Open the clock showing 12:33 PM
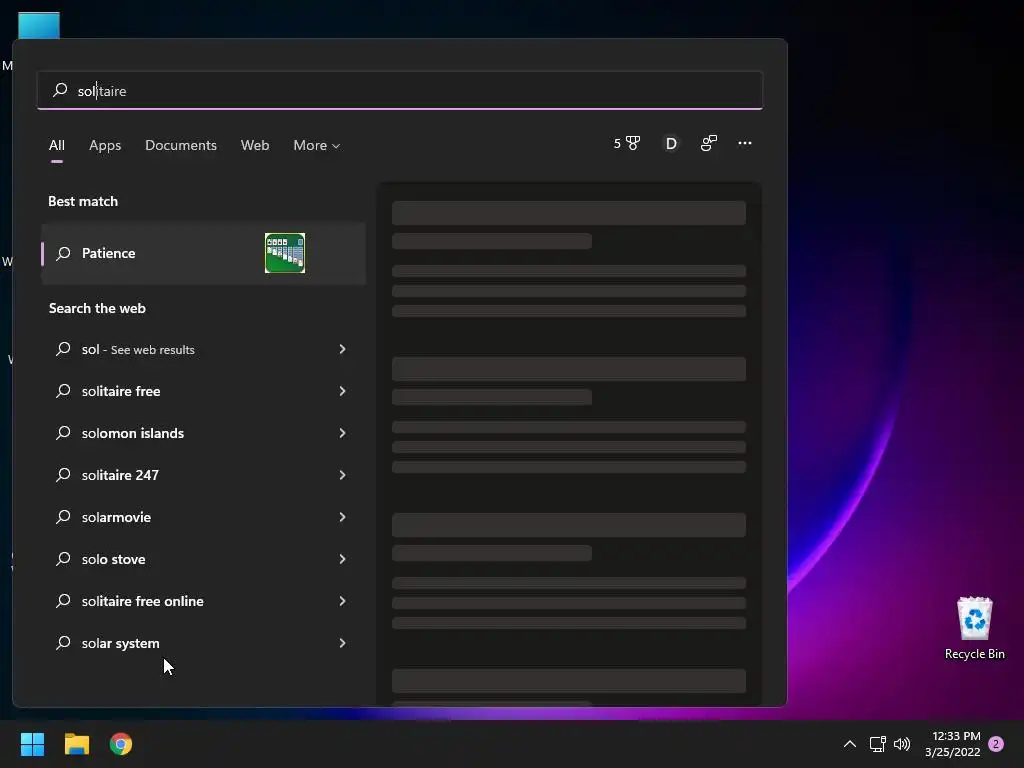 tap(953, 744)
